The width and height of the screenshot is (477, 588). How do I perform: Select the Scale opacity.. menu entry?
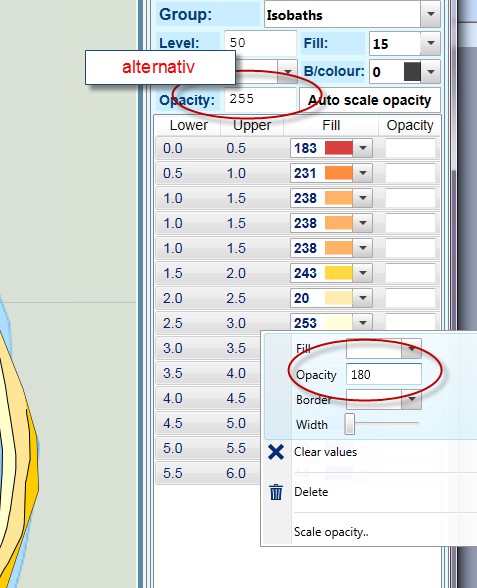(x=331, y=532)
